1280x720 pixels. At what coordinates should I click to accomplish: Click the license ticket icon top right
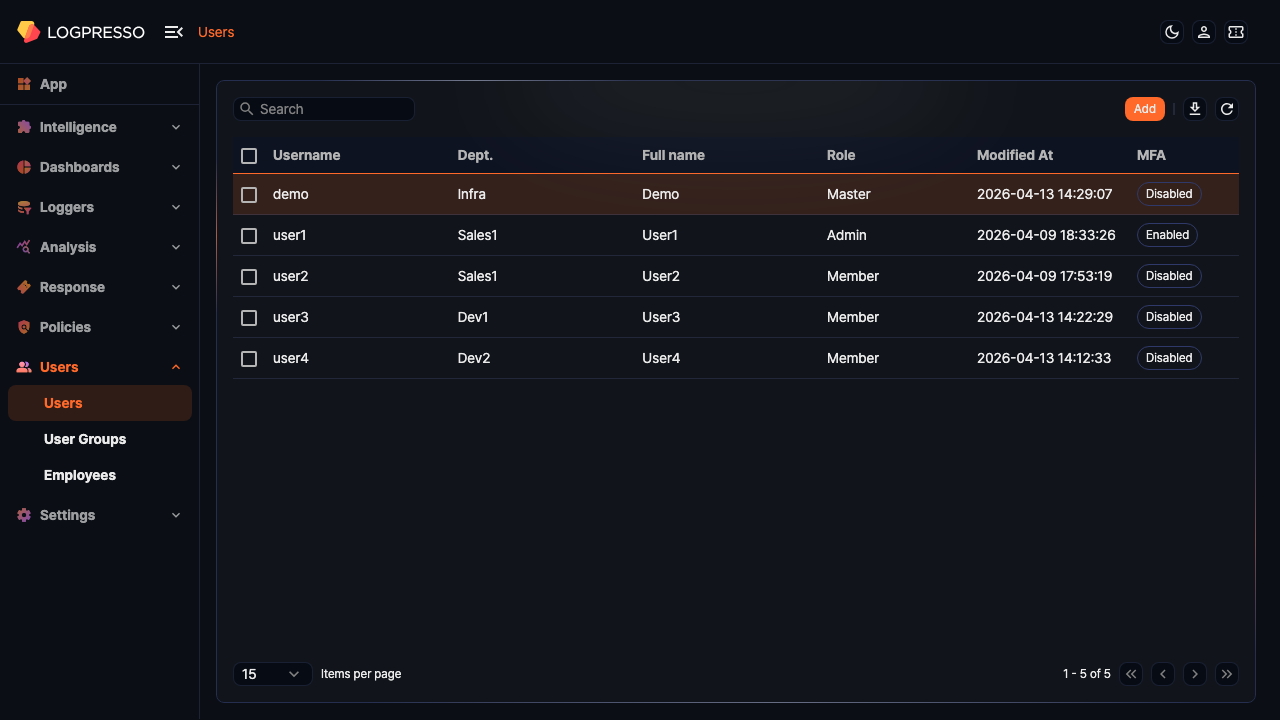(1235, 32)
